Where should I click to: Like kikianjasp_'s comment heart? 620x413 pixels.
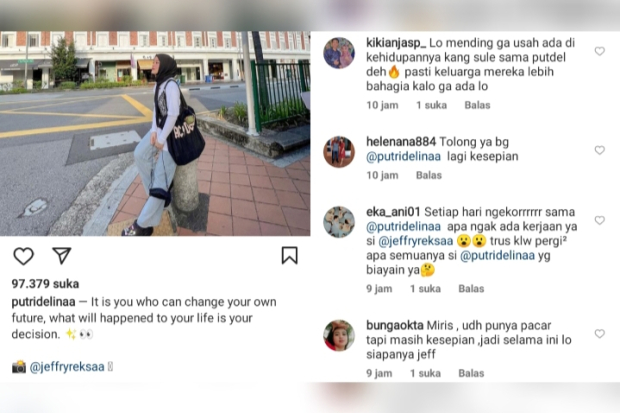(599, 51)
